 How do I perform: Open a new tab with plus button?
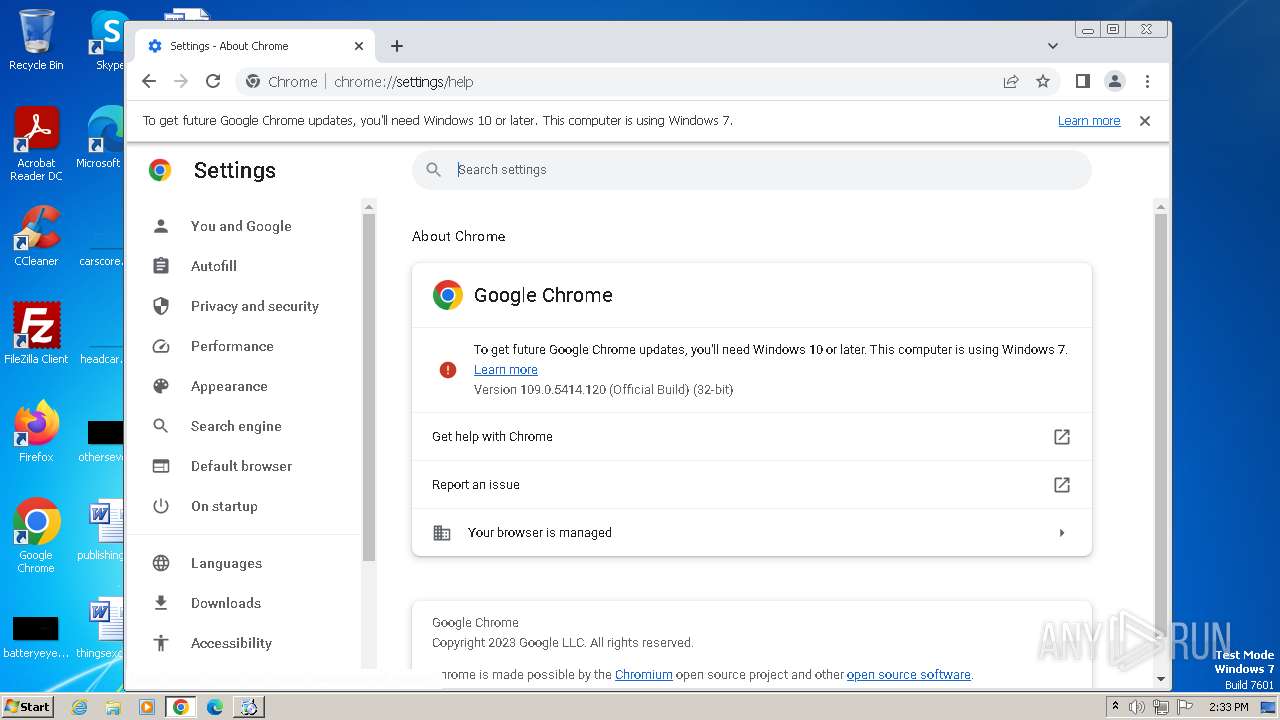397,46
